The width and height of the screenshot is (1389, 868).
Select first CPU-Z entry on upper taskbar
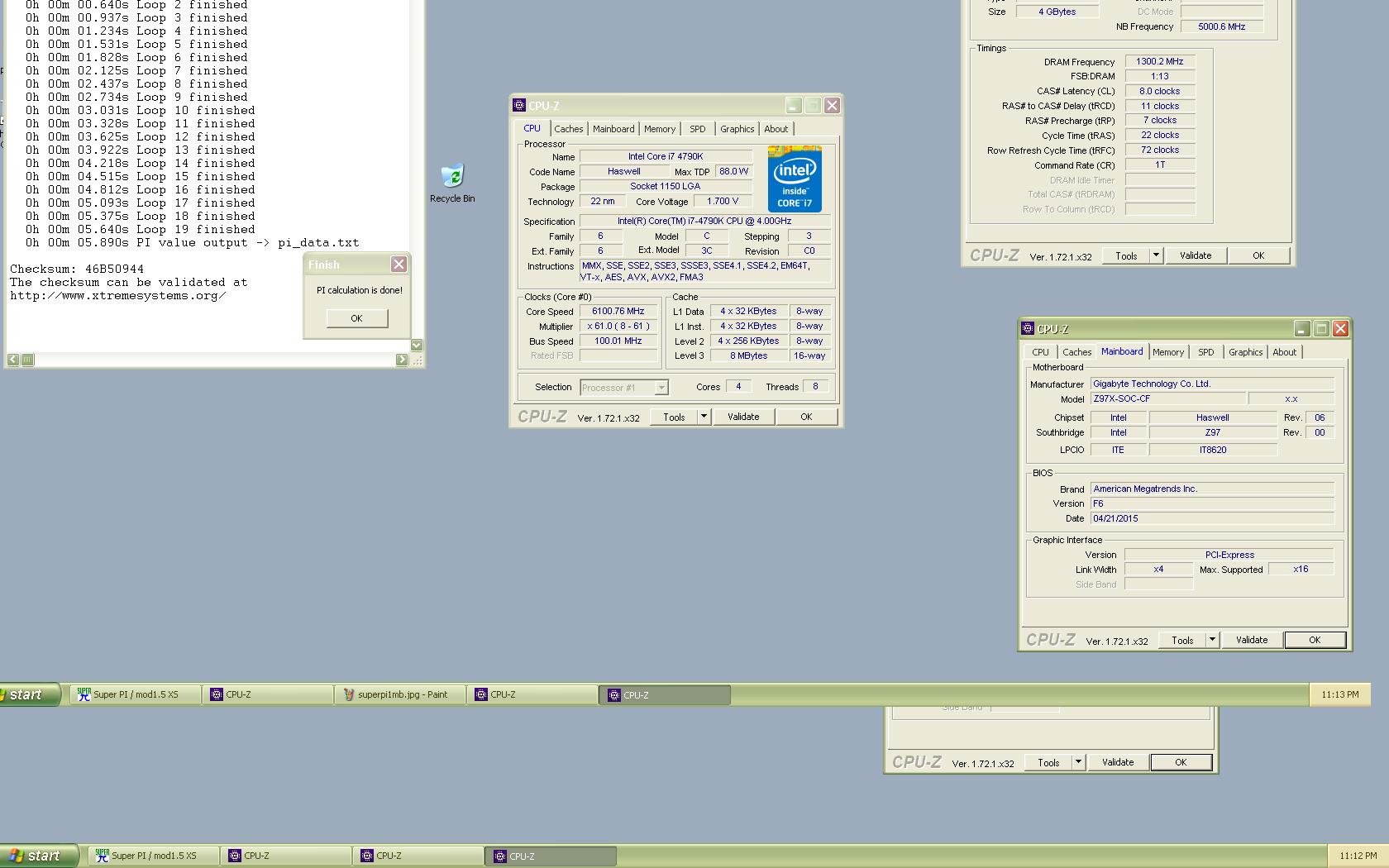pos(269,694)
